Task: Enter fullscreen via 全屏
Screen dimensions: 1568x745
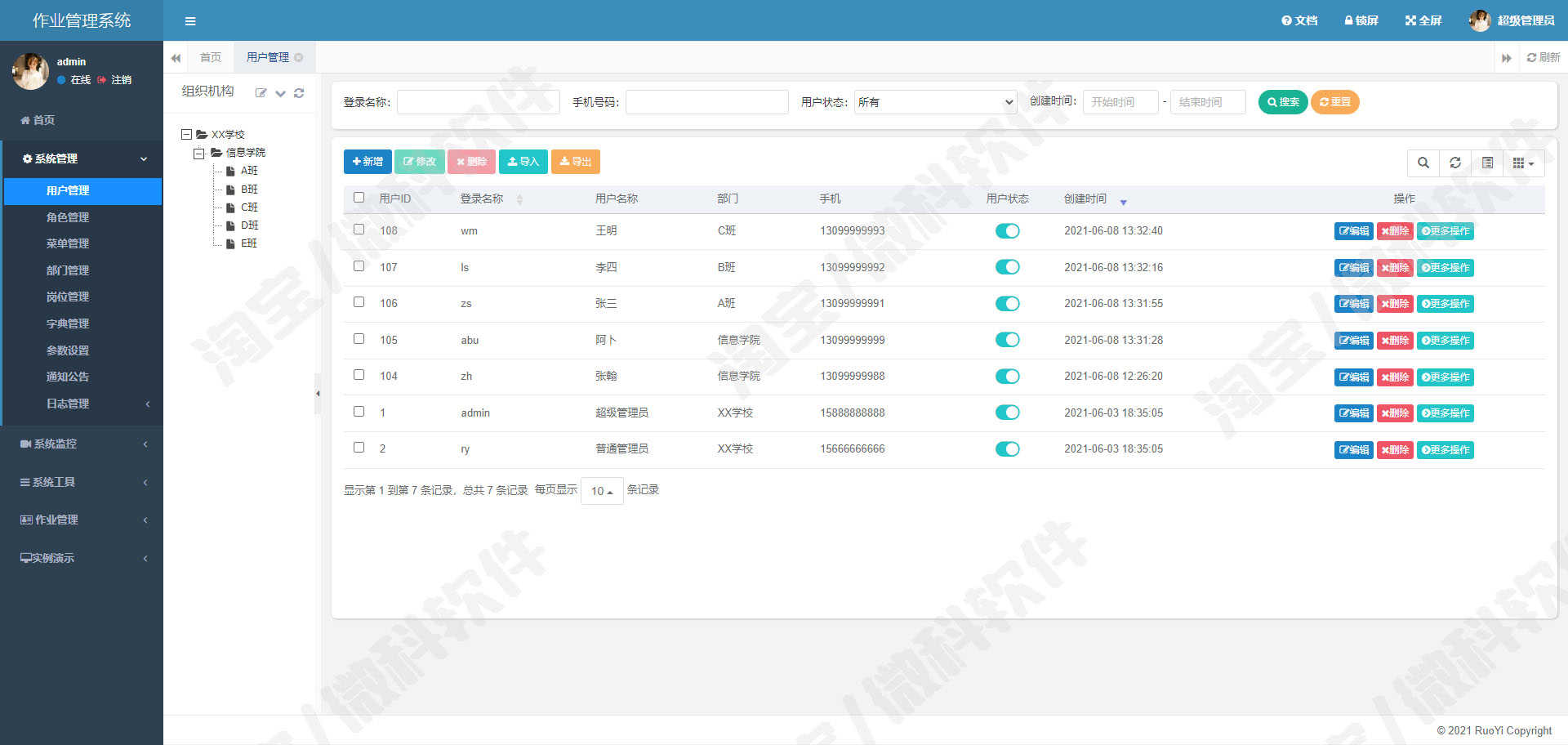Action: (1423, 20)
